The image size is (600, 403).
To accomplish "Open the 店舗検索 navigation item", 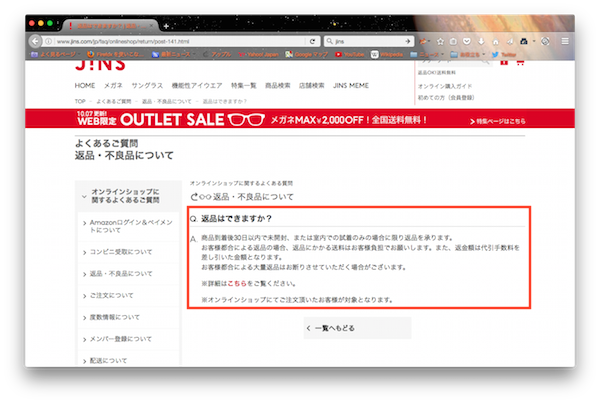I will click(311, 85).
